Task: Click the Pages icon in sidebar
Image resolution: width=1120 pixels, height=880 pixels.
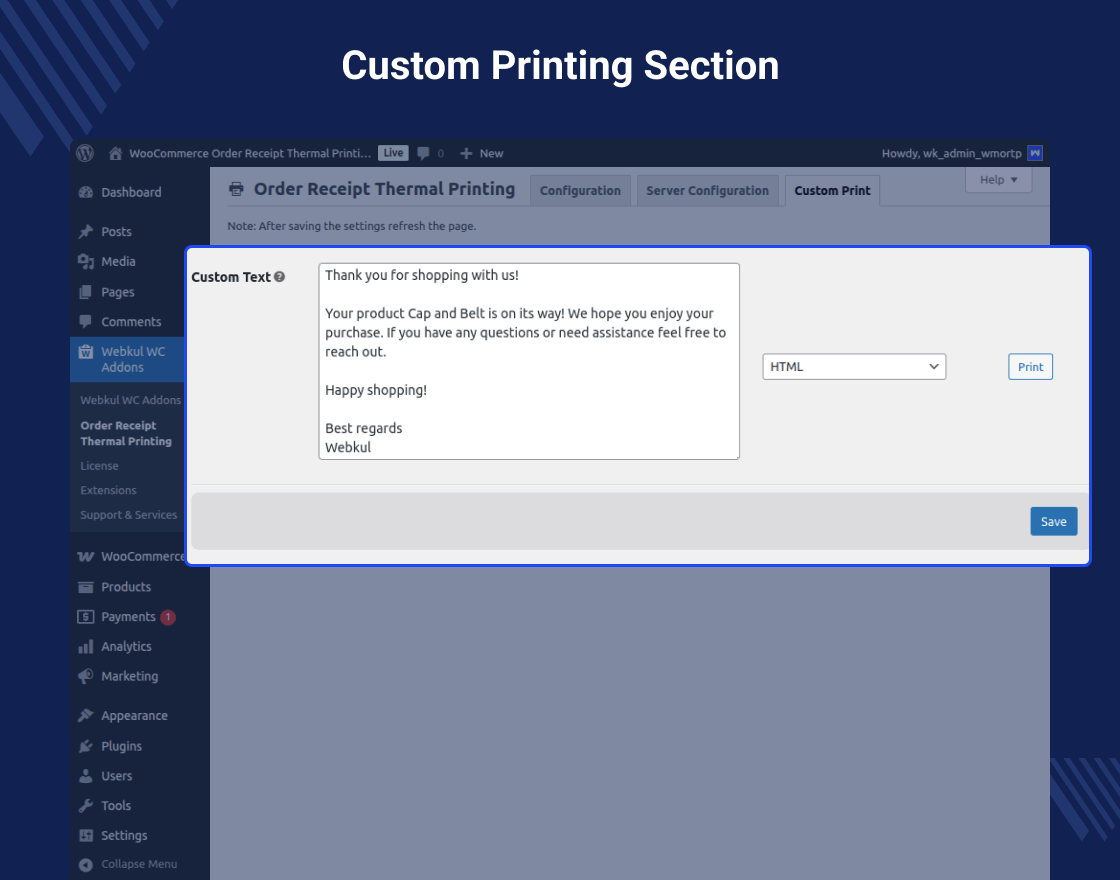Action: 86,291
